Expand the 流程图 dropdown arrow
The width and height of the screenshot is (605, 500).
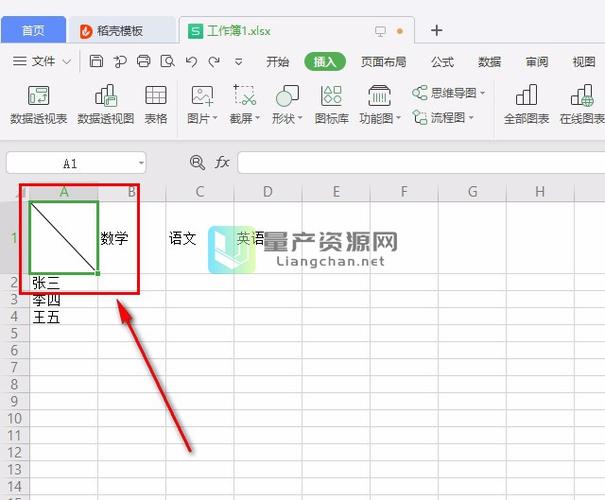tap(471, 117)
